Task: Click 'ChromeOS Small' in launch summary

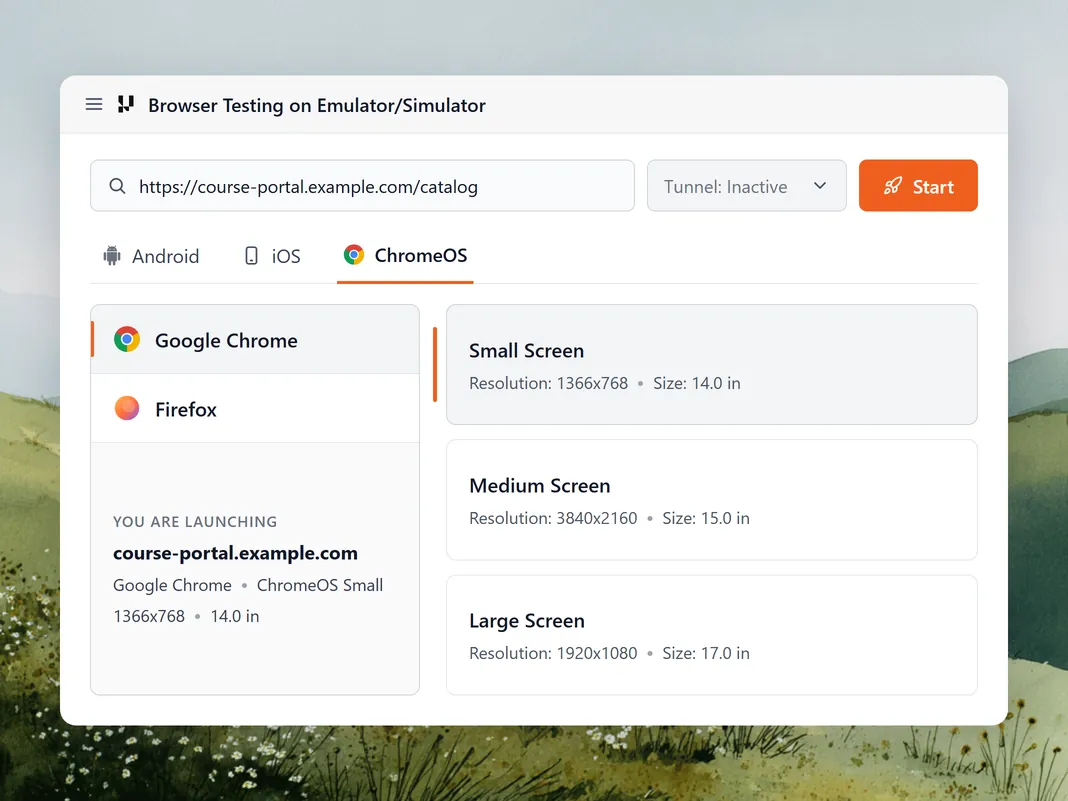Action: point(319,585)
